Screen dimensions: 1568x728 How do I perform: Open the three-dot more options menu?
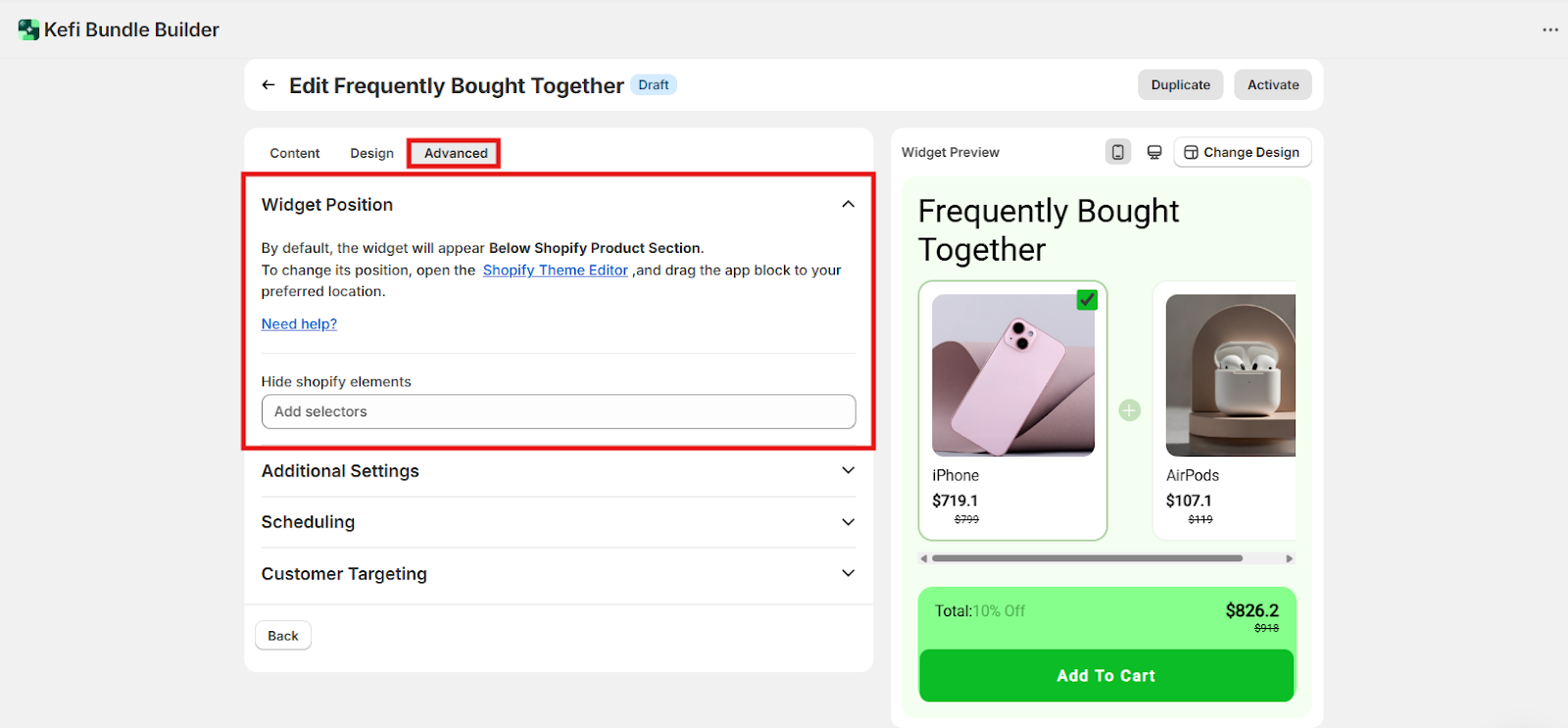tap(1549, 30)
